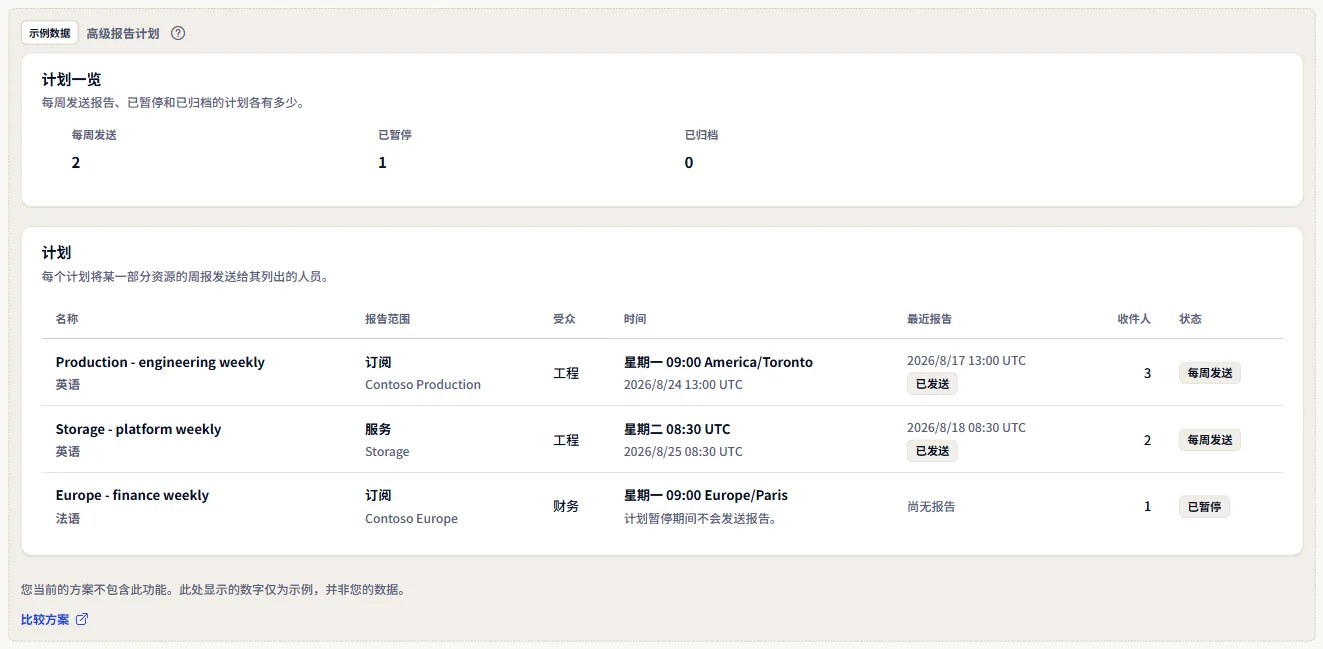1323x649 pixels.
Task: Click next run 2026/8/25 08:30 UTC
Action: tap(683, 451)
